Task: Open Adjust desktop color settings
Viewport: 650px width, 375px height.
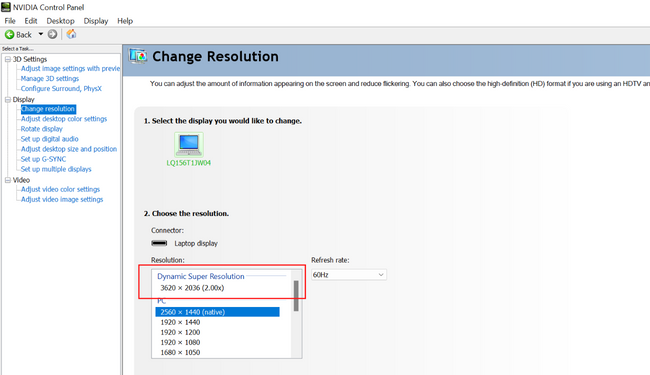Action: (x=64, y=119)
